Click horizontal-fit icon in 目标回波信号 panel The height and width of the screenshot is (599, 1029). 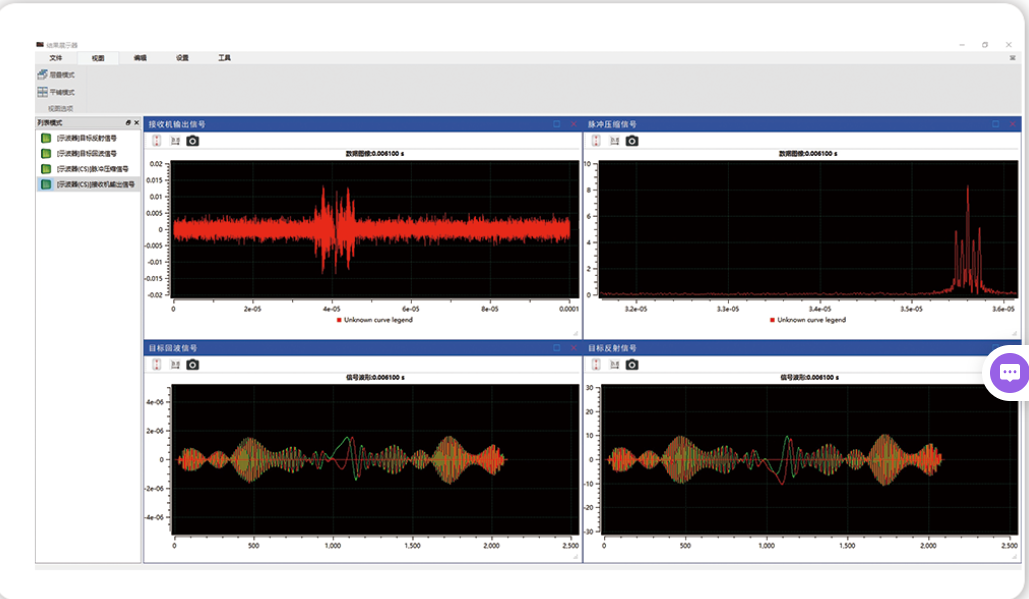[175, 365]
